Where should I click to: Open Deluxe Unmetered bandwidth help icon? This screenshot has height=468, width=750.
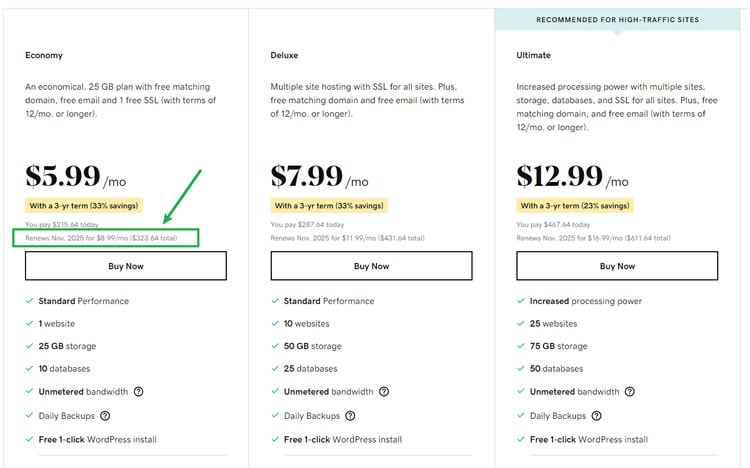[x=384, y=391]
